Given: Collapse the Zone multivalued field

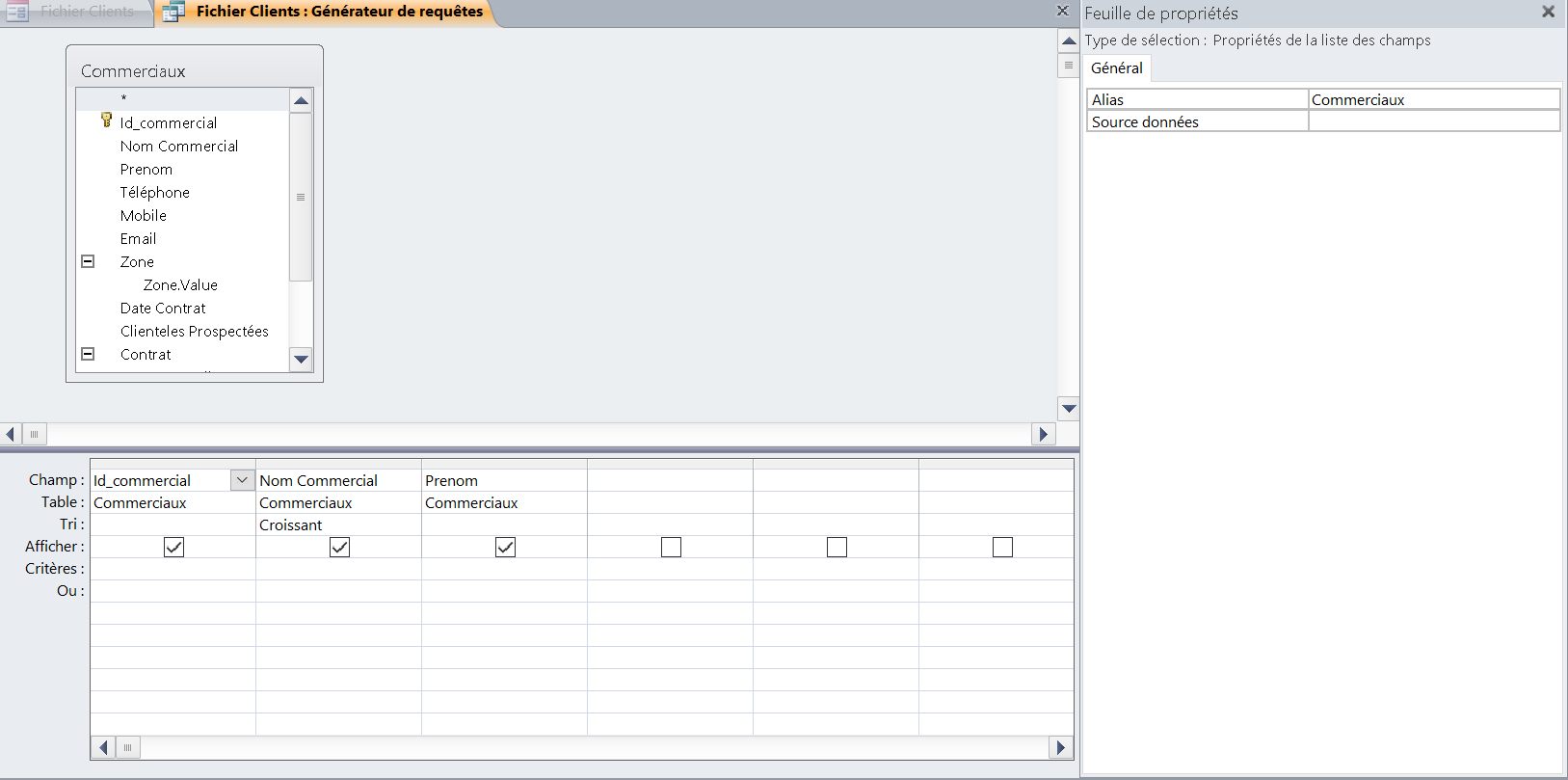Looking at the screenshot, I should [88, 261].
